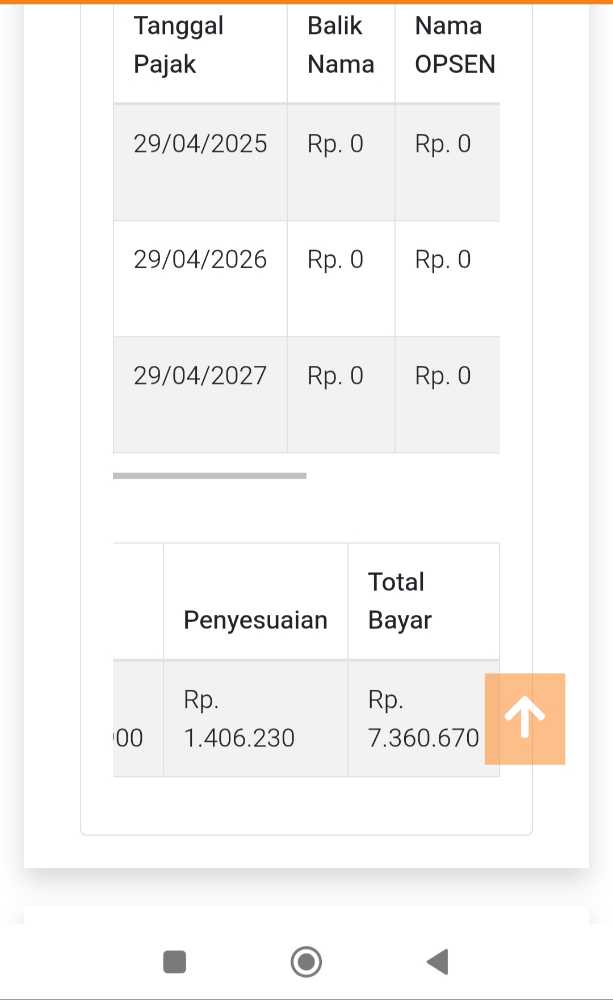Select the 29/04/2026 date cell
613x1000 pixels.
point(200,260)
